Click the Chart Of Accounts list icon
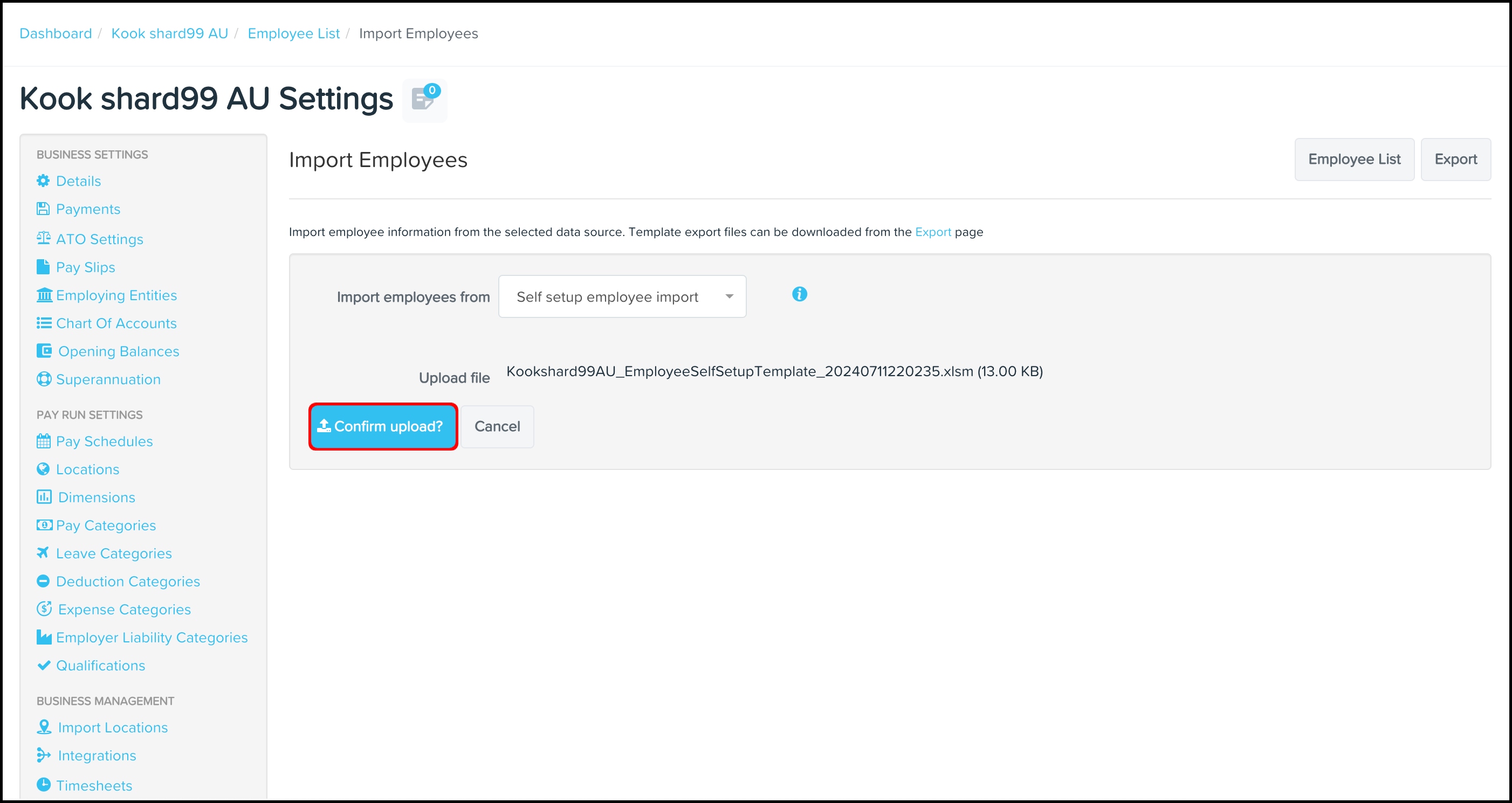Image resolution: width=1512 pixels, height=803 pixels. 44,323
